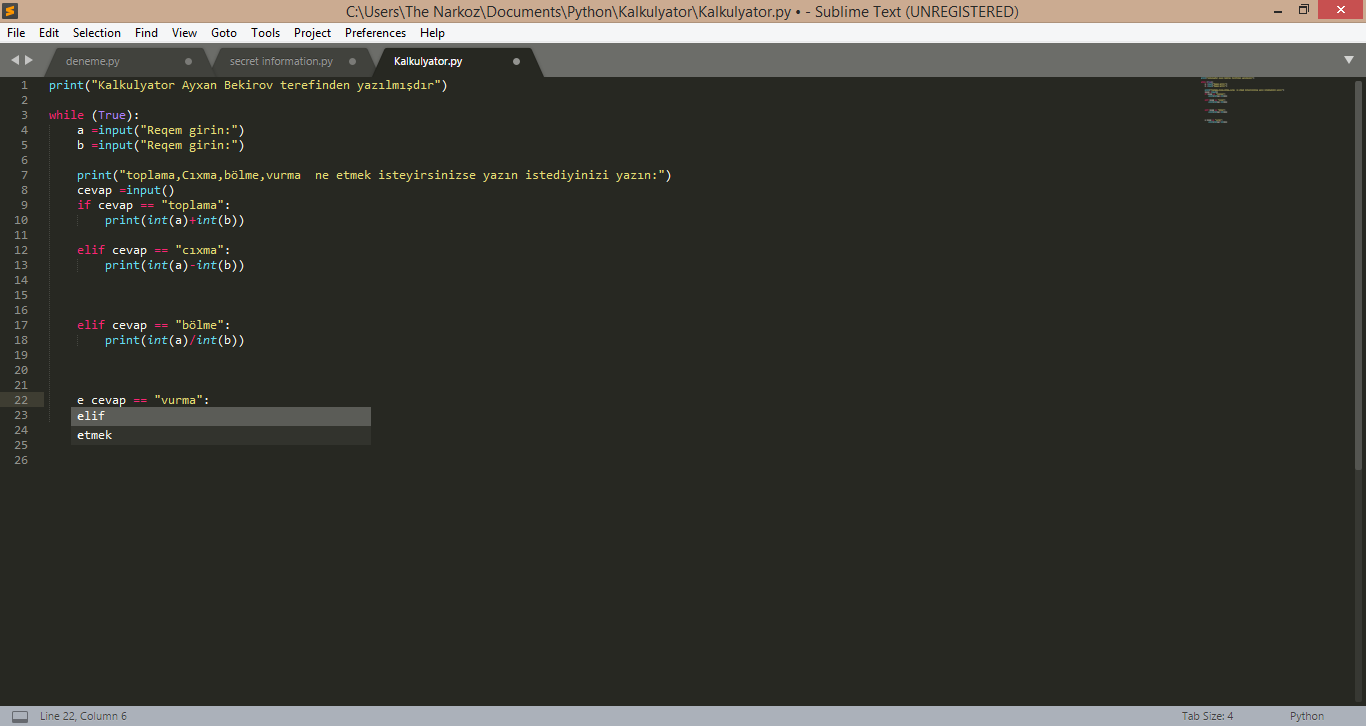Change syntax via Python status label
The image size is (1366, 726).
1306,716
